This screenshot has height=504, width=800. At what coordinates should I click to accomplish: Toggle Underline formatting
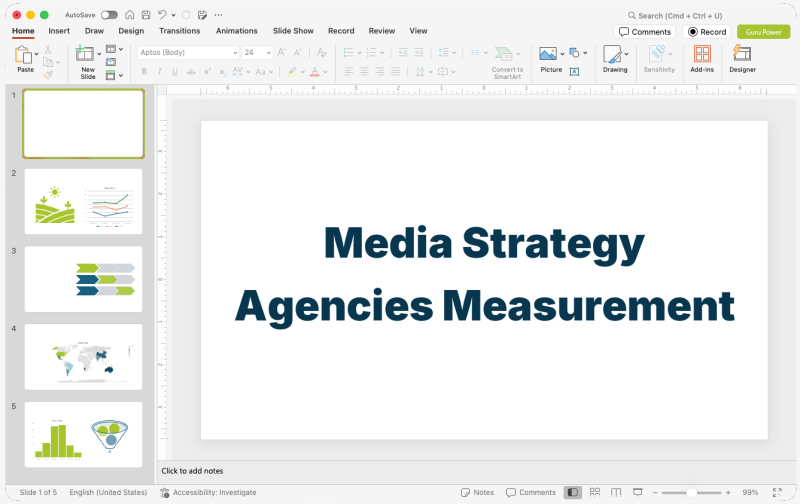point(174,72)
